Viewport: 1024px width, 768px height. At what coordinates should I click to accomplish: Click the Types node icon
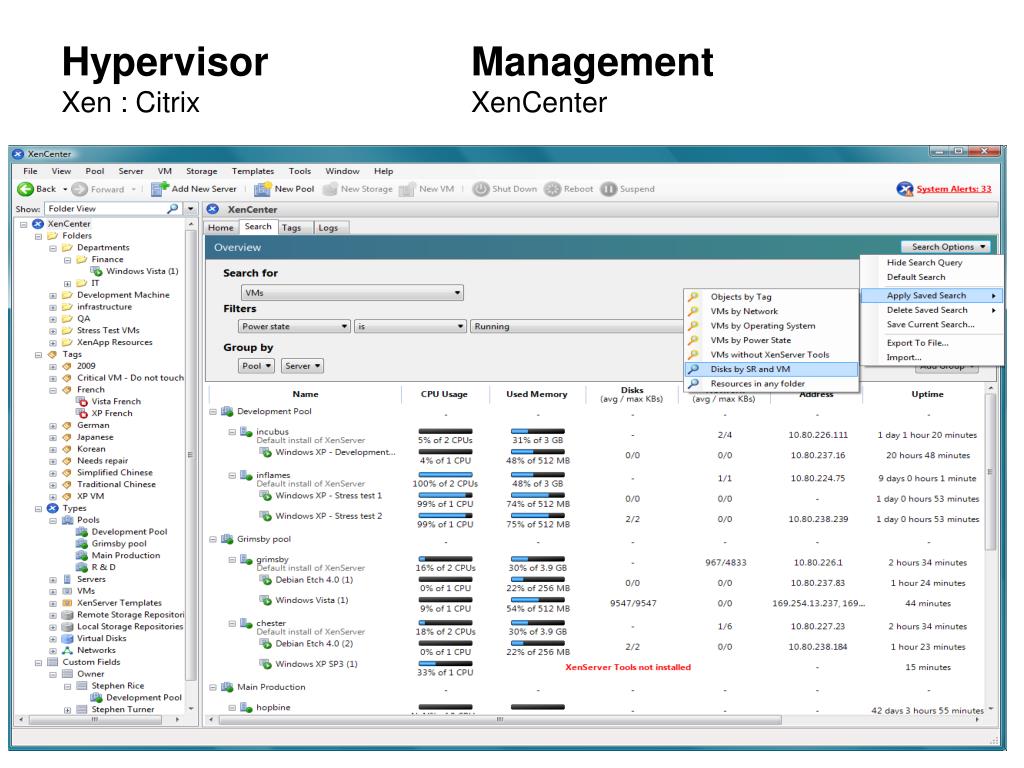[53, 509]
